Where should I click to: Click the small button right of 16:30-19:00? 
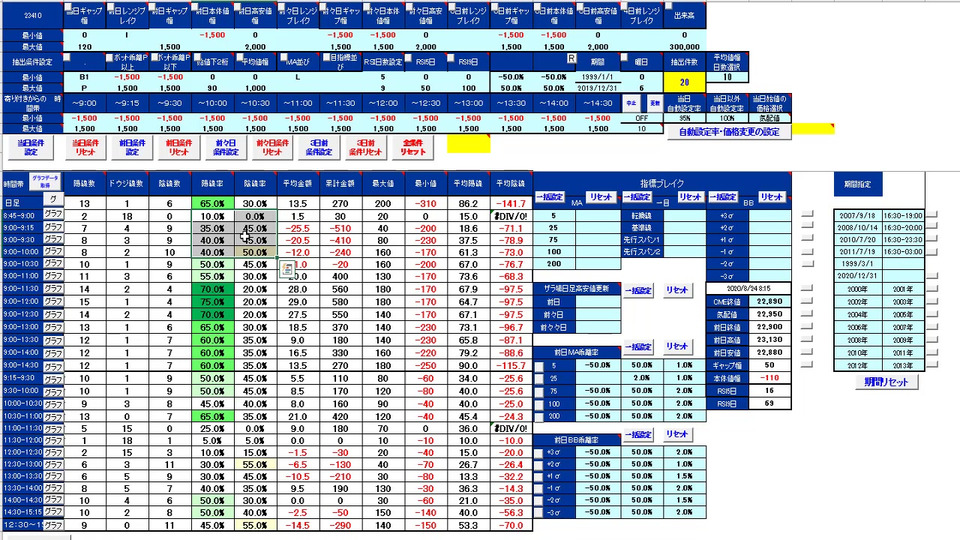[932, 214]
